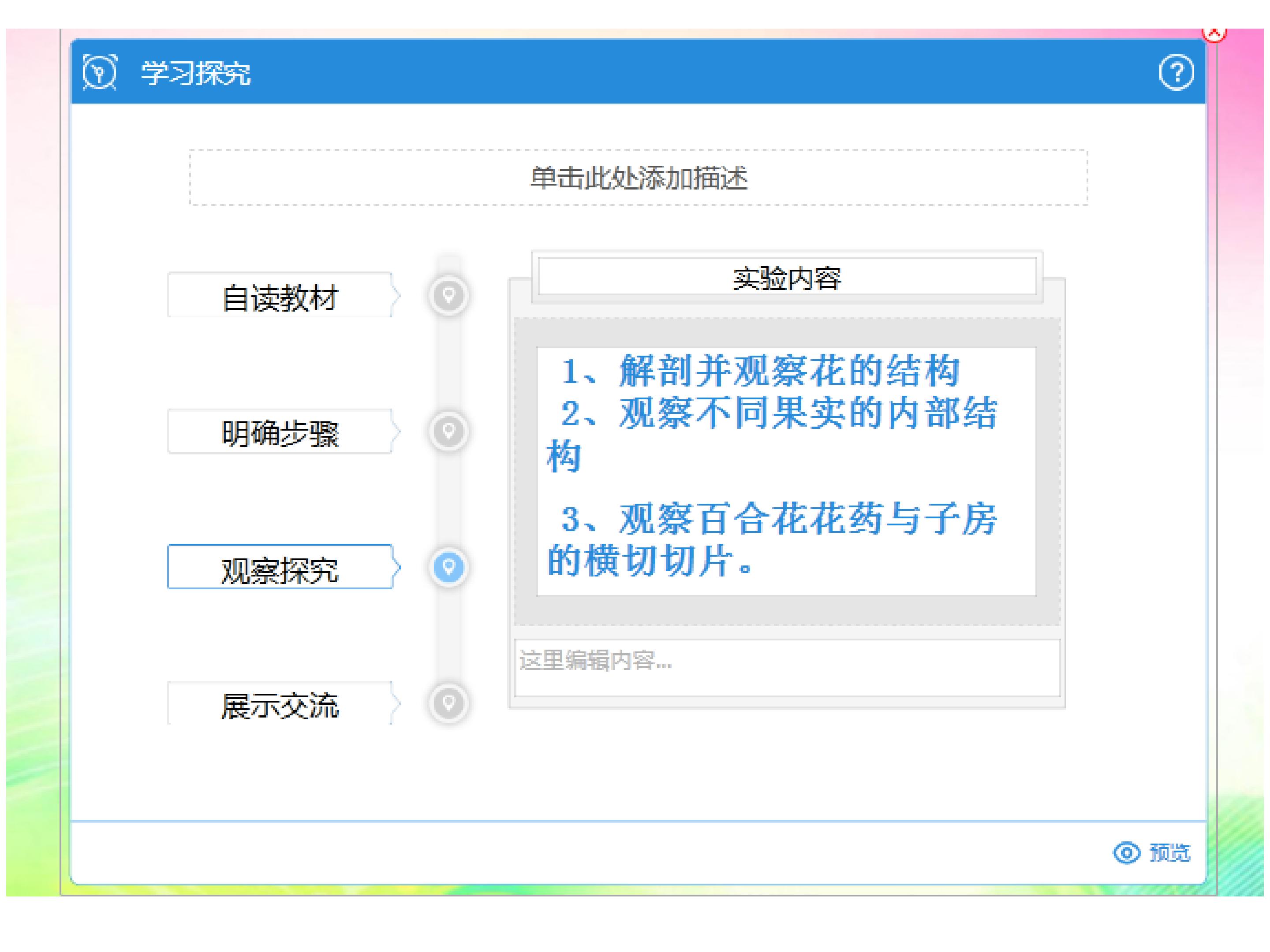The image size is (1270, 952).
Task: Click the 预览 preview link
Action: (1169, 853)
